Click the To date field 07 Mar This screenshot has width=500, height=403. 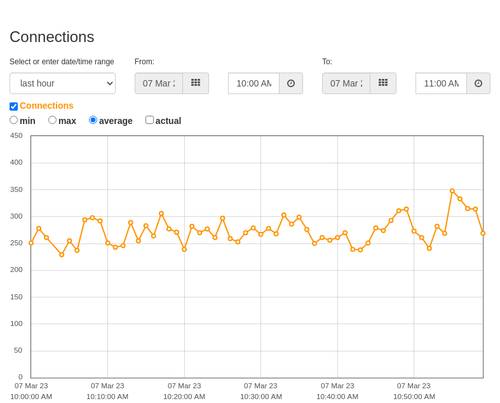346,83
